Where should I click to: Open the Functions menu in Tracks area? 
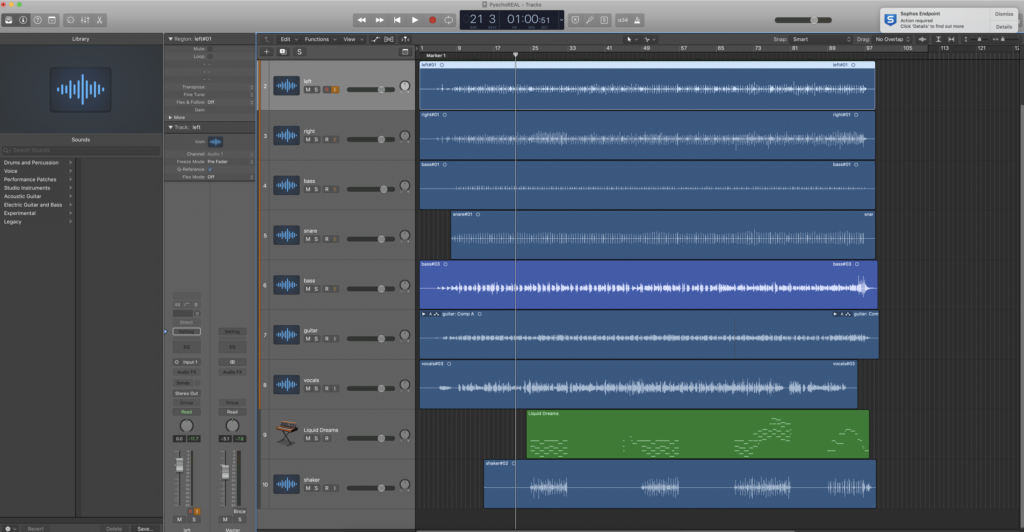click(320, 39)
